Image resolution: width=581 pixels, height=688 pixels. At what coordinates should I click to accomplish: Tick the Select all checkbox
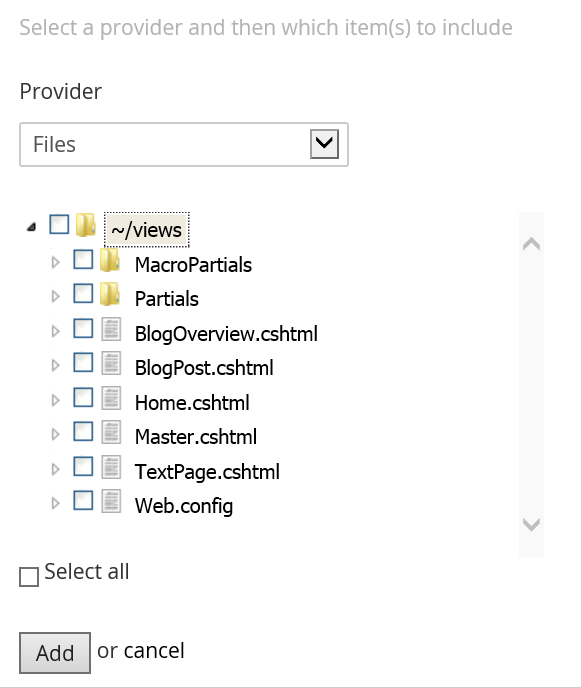(x=29, y=577)
